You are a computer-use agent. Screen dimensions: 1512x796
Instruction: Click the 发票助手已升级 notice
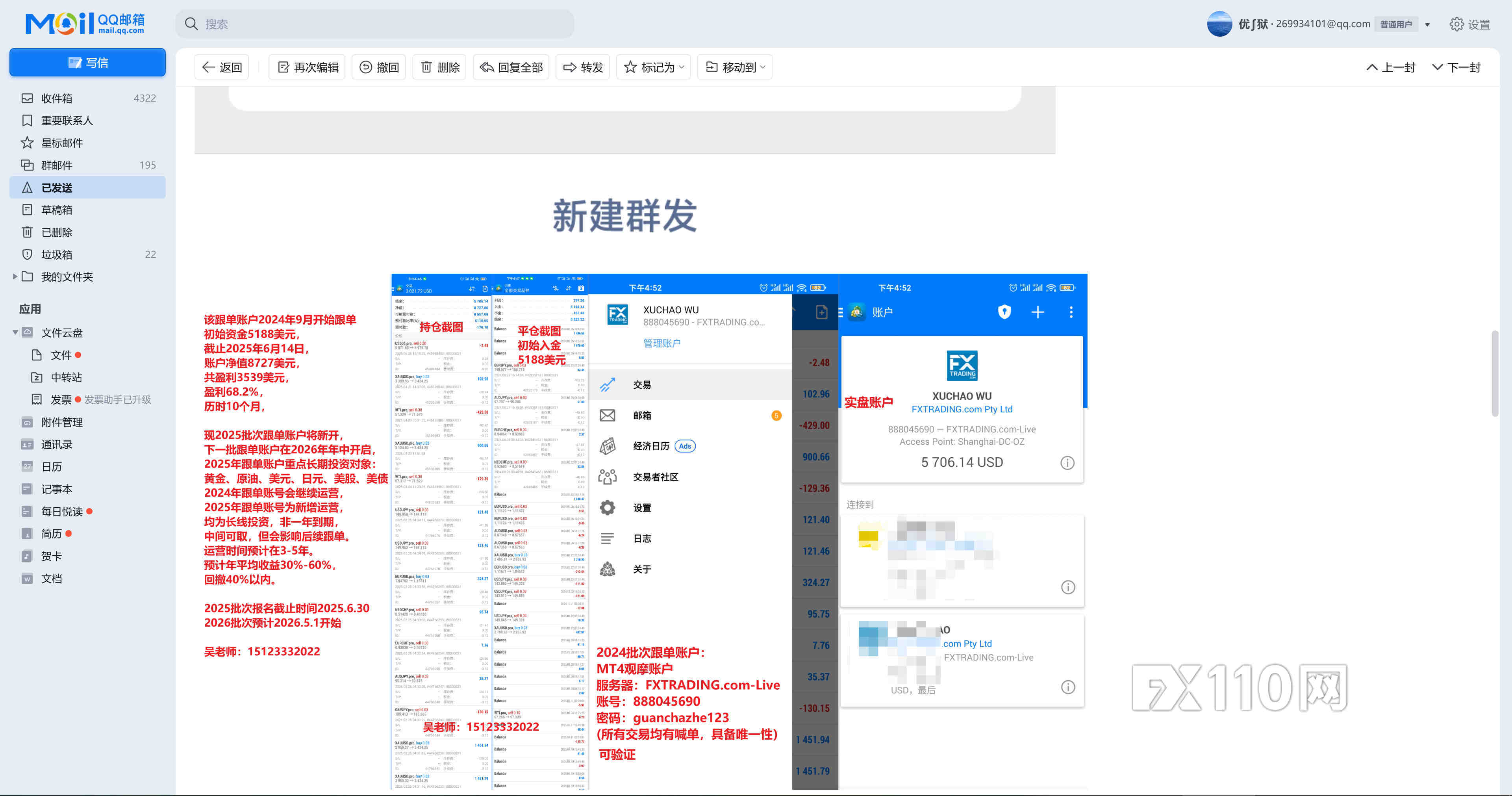click(117, 400)
